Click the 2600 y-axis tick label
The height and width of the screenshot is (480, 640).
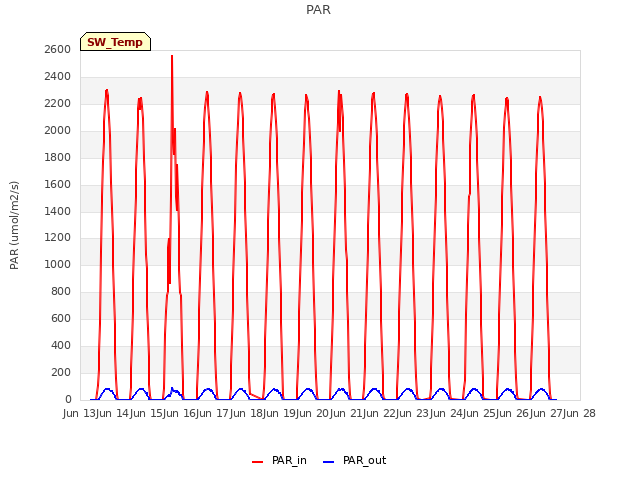click(x=58, y=50)
